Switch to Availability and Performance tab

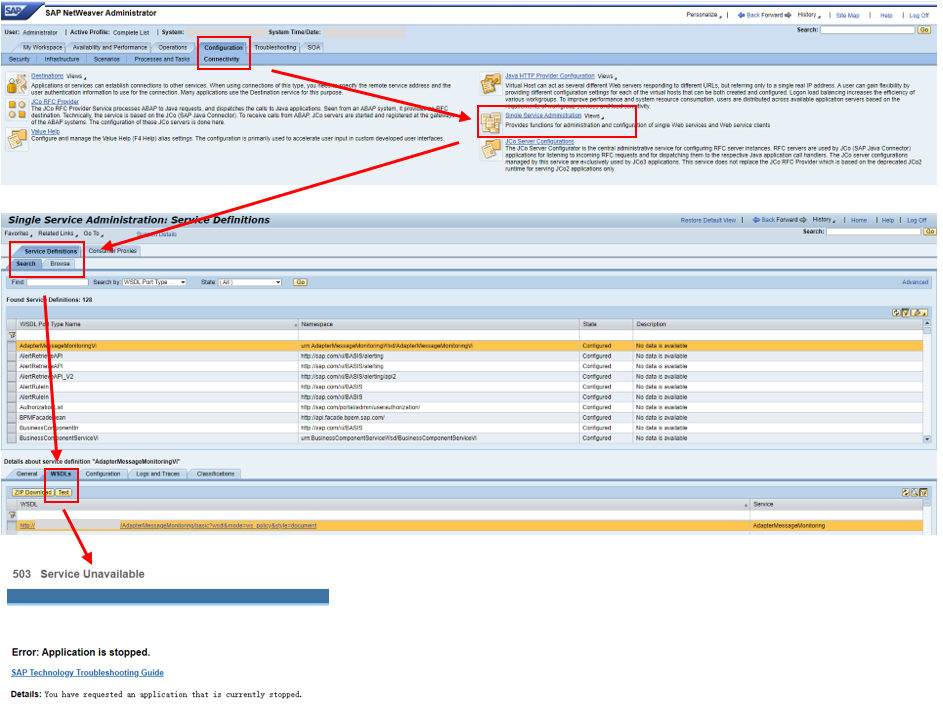109,48
